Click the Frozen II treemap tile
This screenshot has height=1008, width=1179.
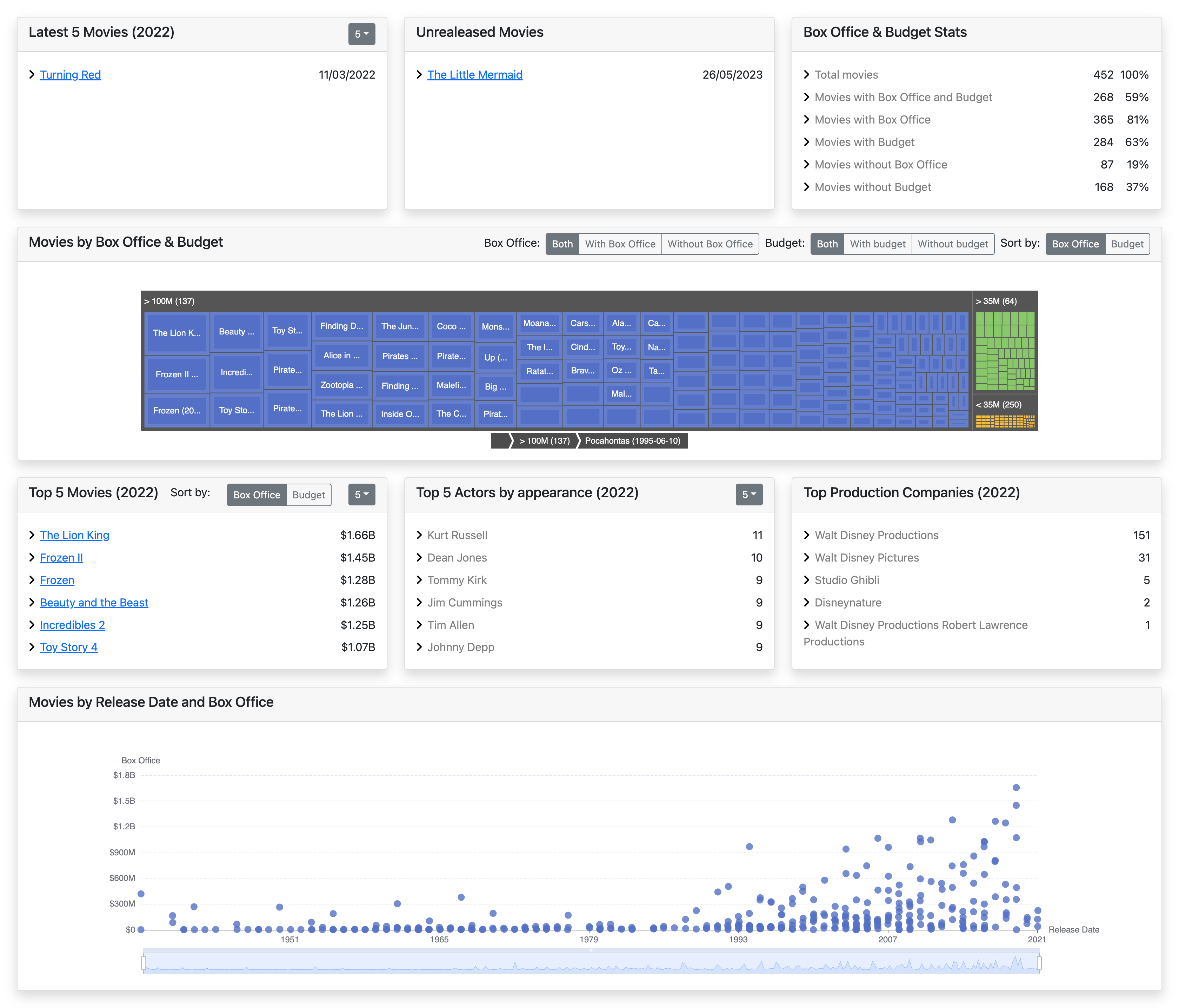click(x=176, y=374)
